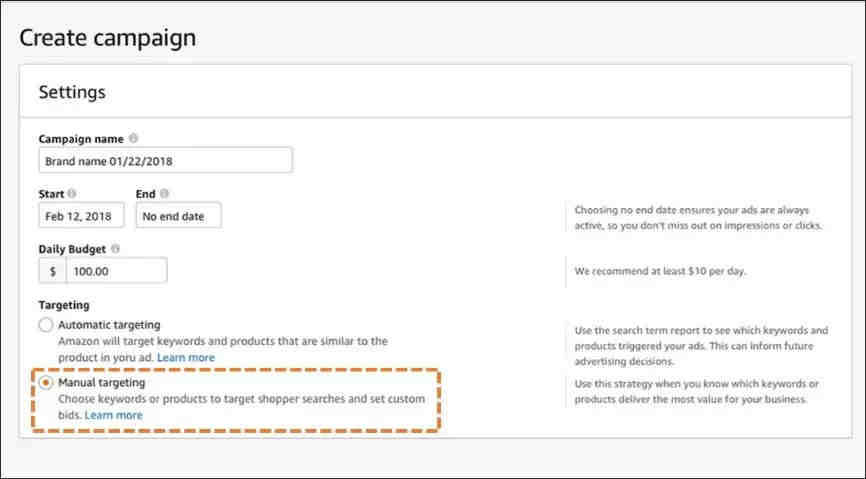
Task: Select the Manual targeting radio button
Action: (46, 382)
